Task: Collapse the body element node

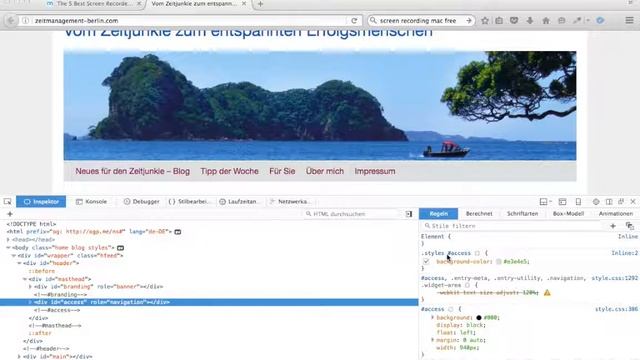Action: coord(8,248)
